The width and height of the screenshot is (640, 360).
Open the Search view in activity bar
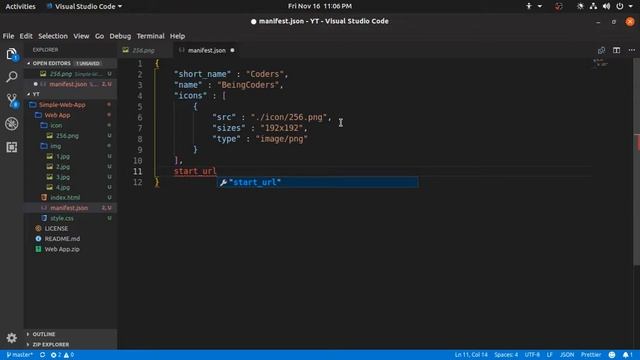pyautogui.click(x=11, y=76)
